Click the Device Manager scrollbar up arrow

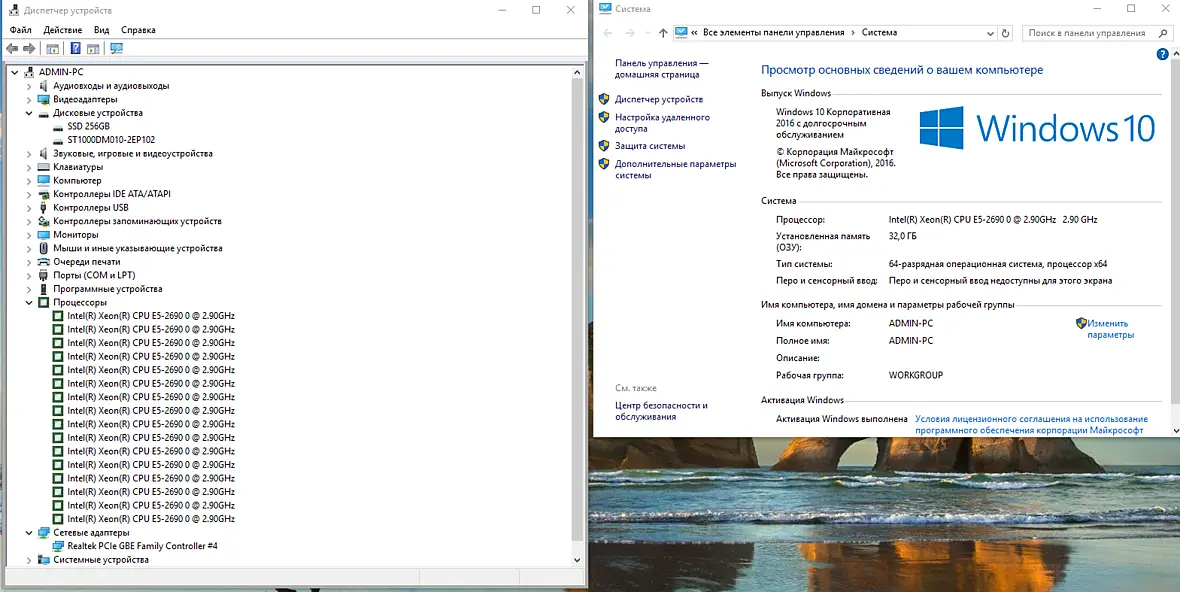click(x=578, y=71)
